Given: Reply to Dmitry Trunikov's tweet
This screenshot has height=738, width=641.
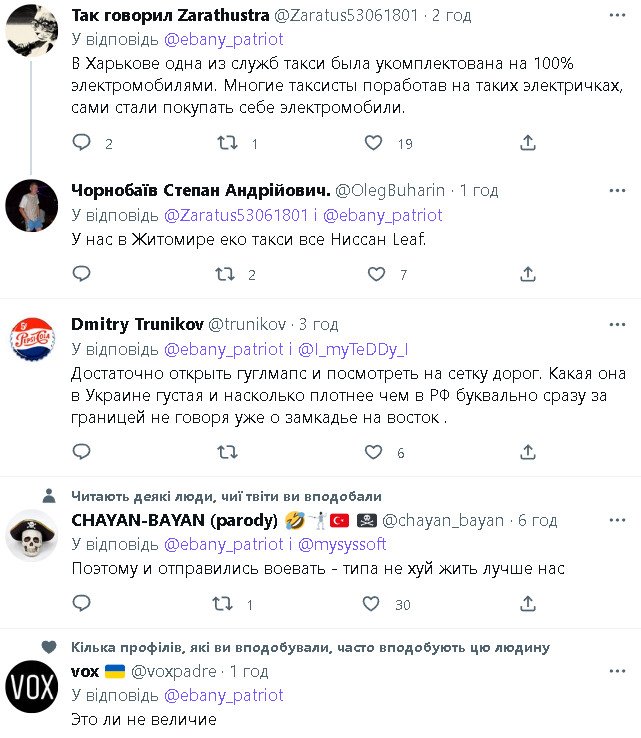Looking at the screenshot, I should [x=83, y=453].
